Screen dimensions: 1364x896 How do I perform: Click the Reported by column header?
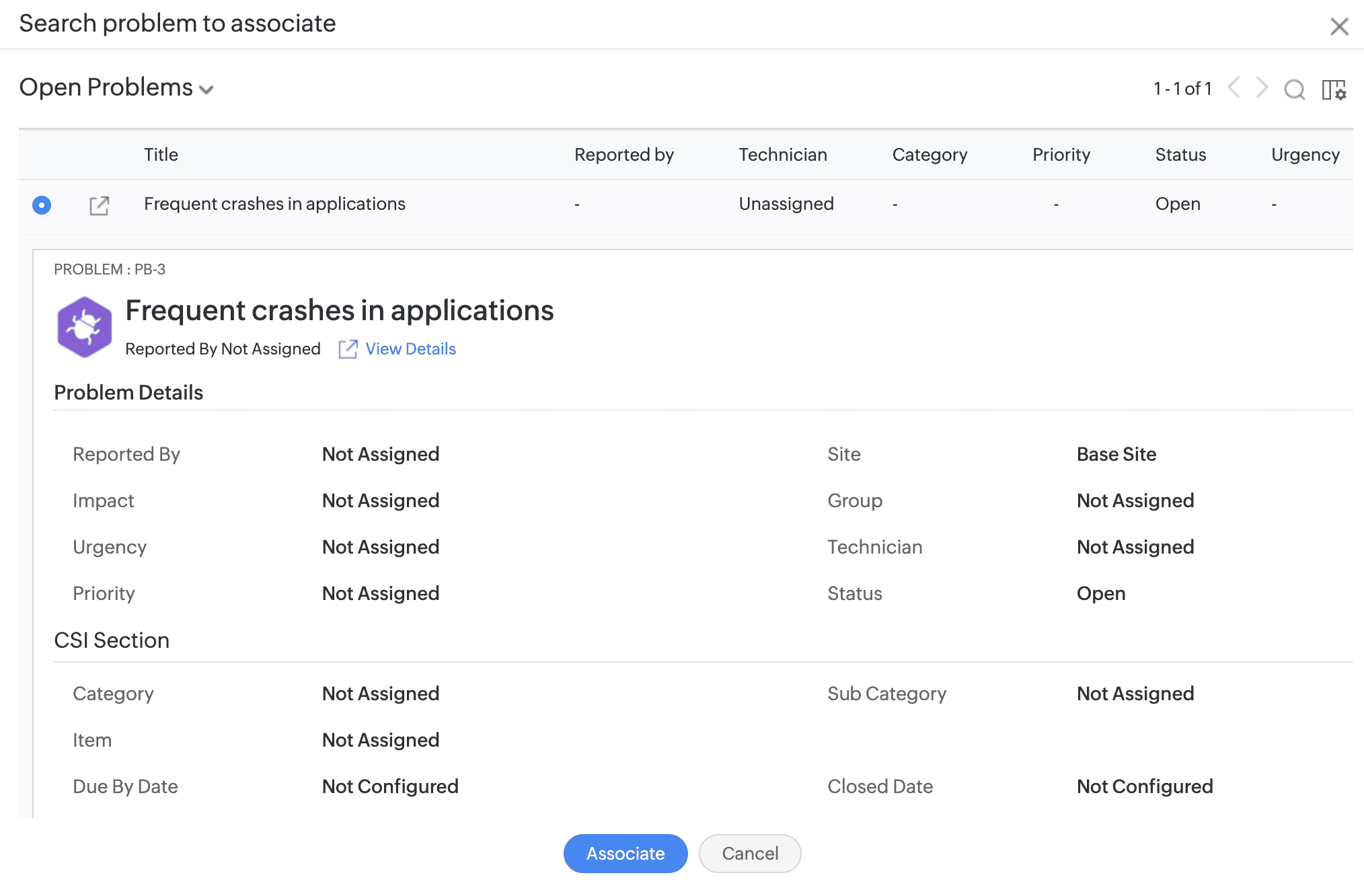coord(623,155)
